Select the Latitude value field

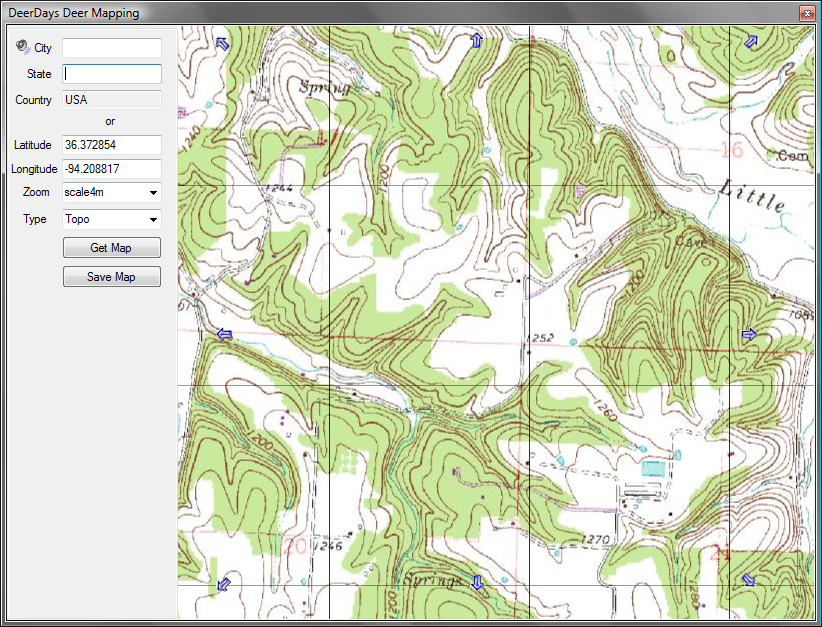click(x=111, y=145)
